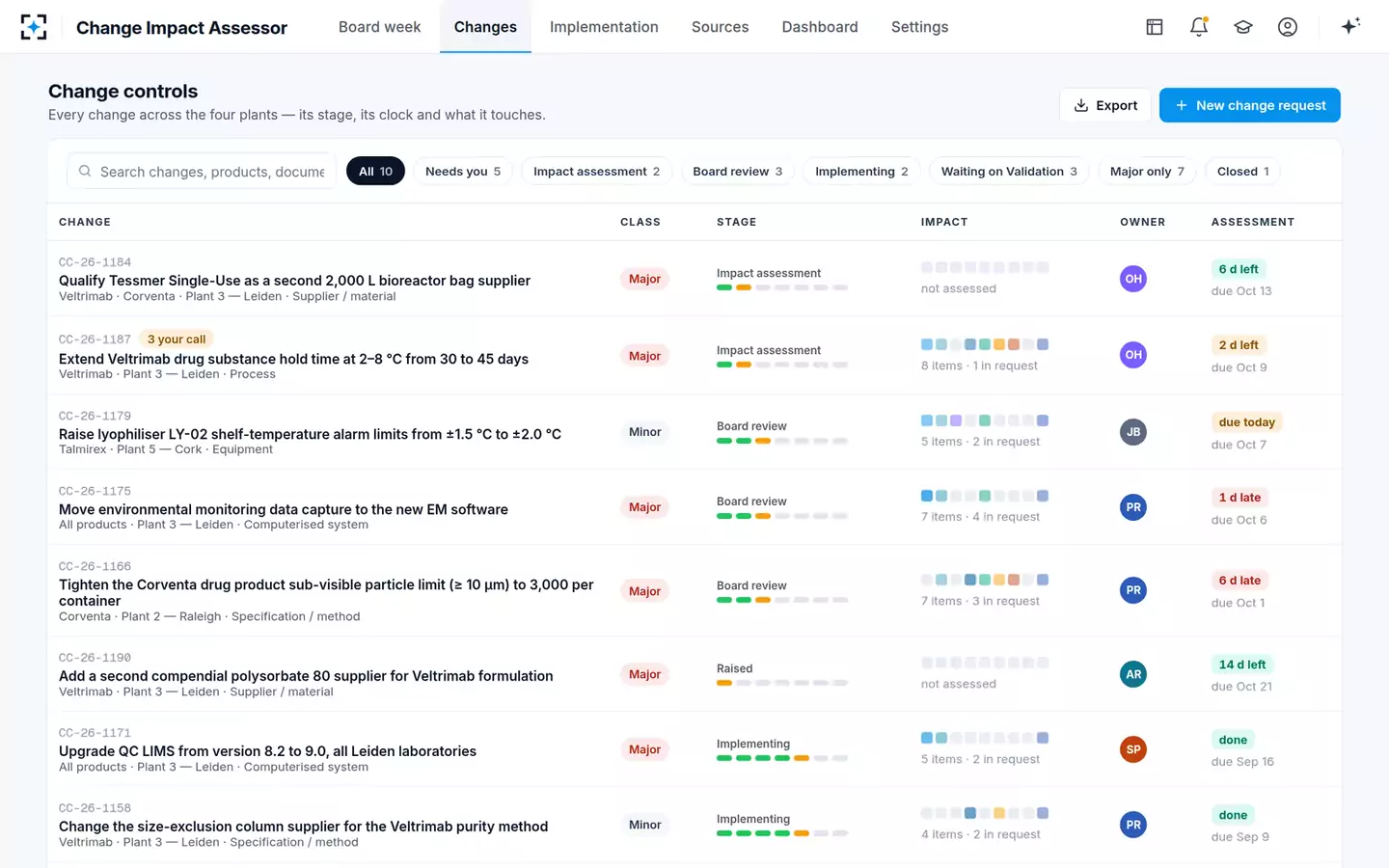
Task: Click the Change Impact Assessor logo icon
Action: coord(34,27)
